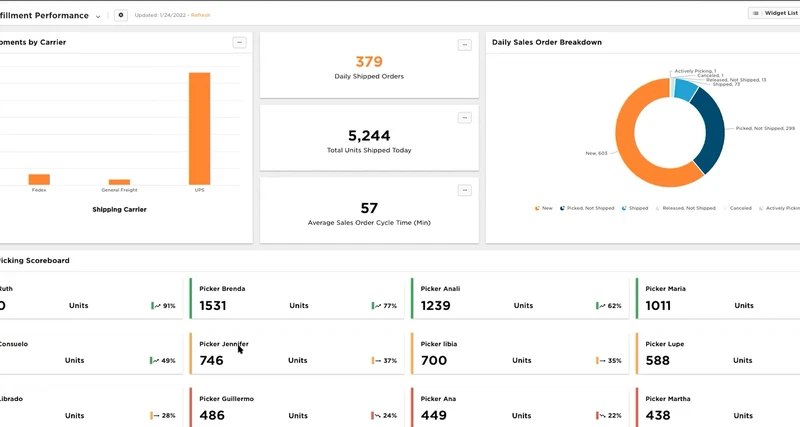Viewport: 800px width, 427px height.
Task: Toggle the Shipped legend entry
Action: tap(635, 208)
